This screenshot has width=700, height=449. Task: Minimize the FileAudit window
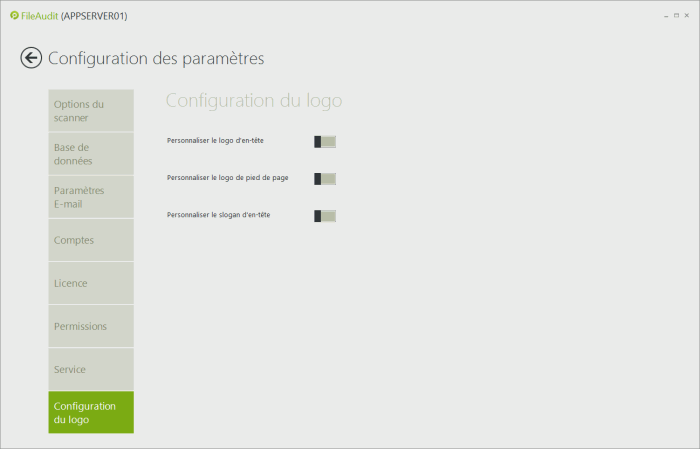[x=666, y=16]
